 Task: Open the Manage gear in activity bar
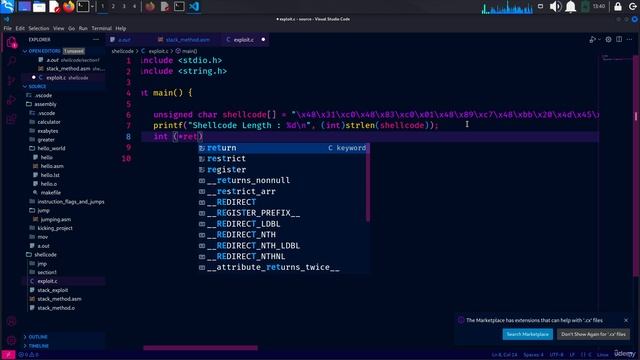[11, 340]
